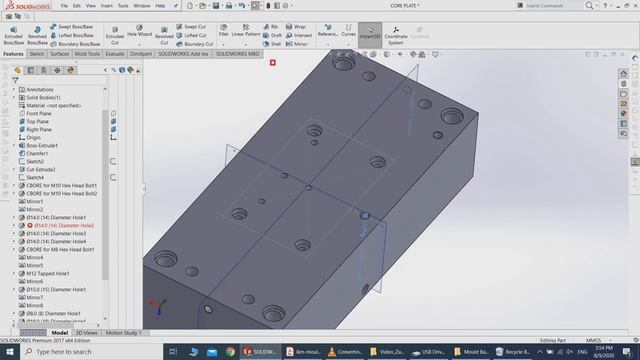The width and height of the screenshot is (640, 360).
Task: Click the Coordinate System tool
Action: click(x=396, y=36)
